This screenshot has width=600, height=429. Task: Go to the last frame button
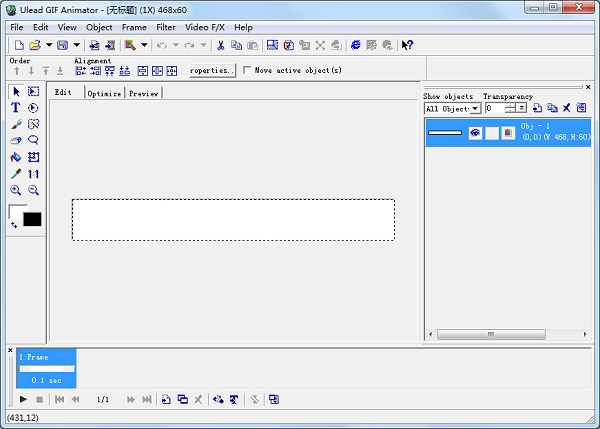[147, 400]
